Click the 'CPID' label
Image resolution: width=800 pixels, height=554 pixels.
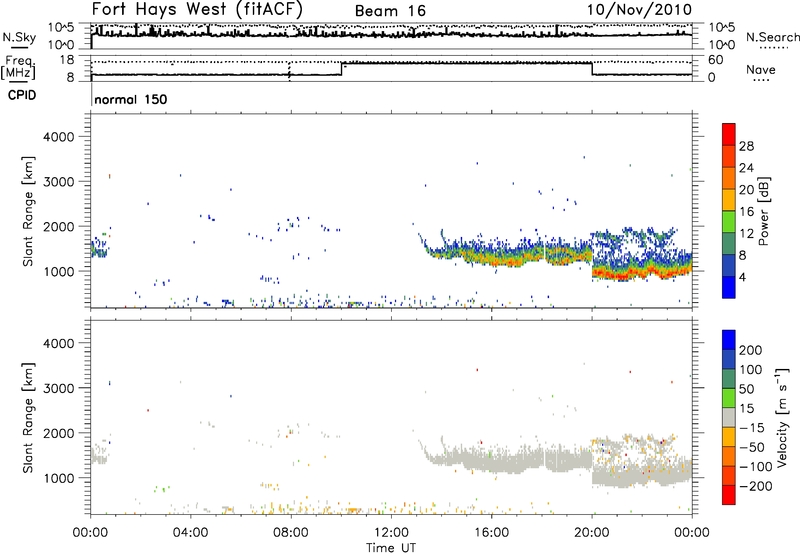(x=22, y=95)
